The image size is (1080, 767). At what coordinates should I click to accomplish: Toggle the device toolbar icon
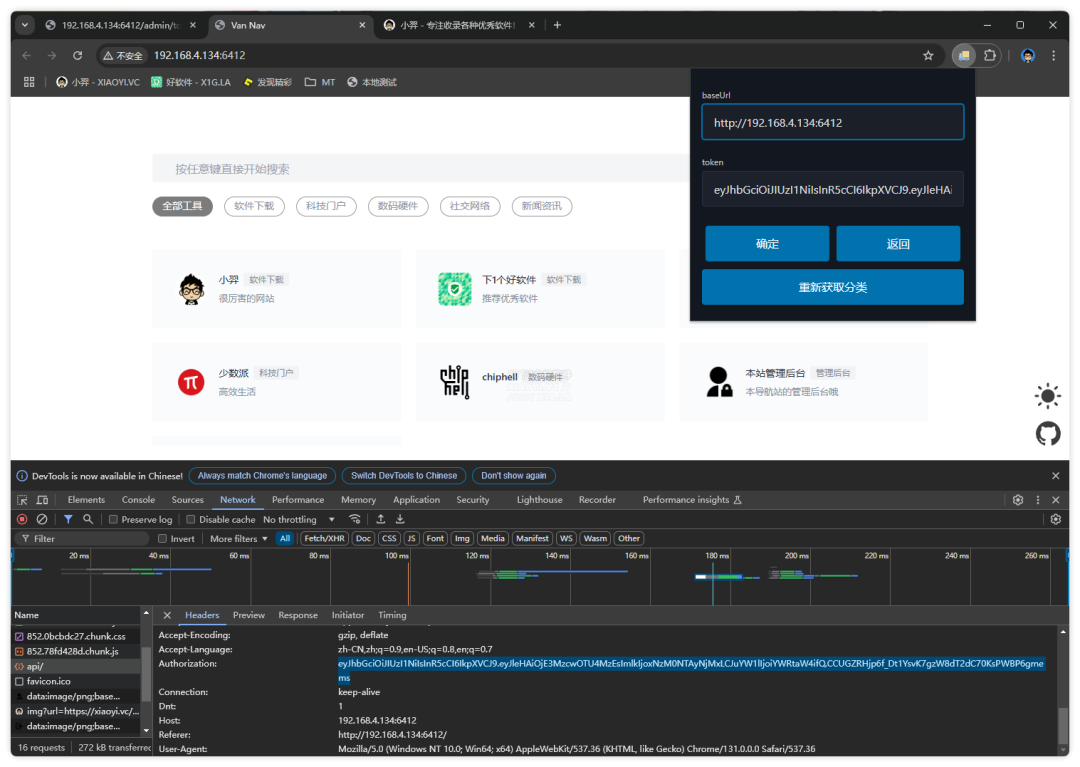pyautogui.click(x=44, y=500)
